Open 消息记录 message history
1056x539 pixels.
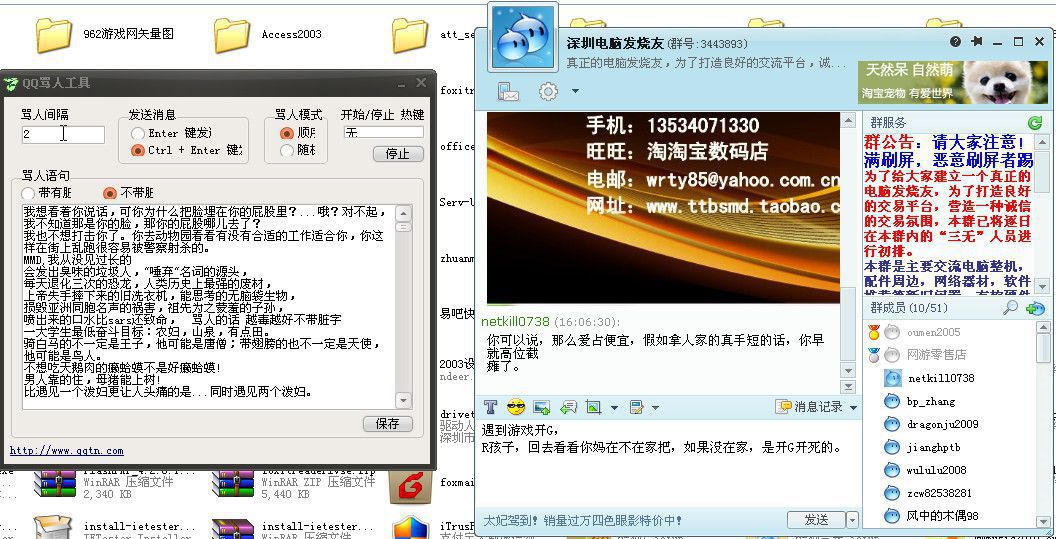(810, 407)
